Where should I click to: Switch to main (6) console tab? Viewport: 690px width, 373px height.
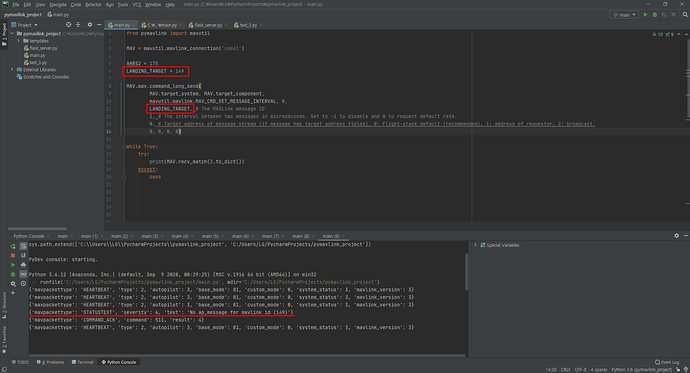click(x=240, y=236)
